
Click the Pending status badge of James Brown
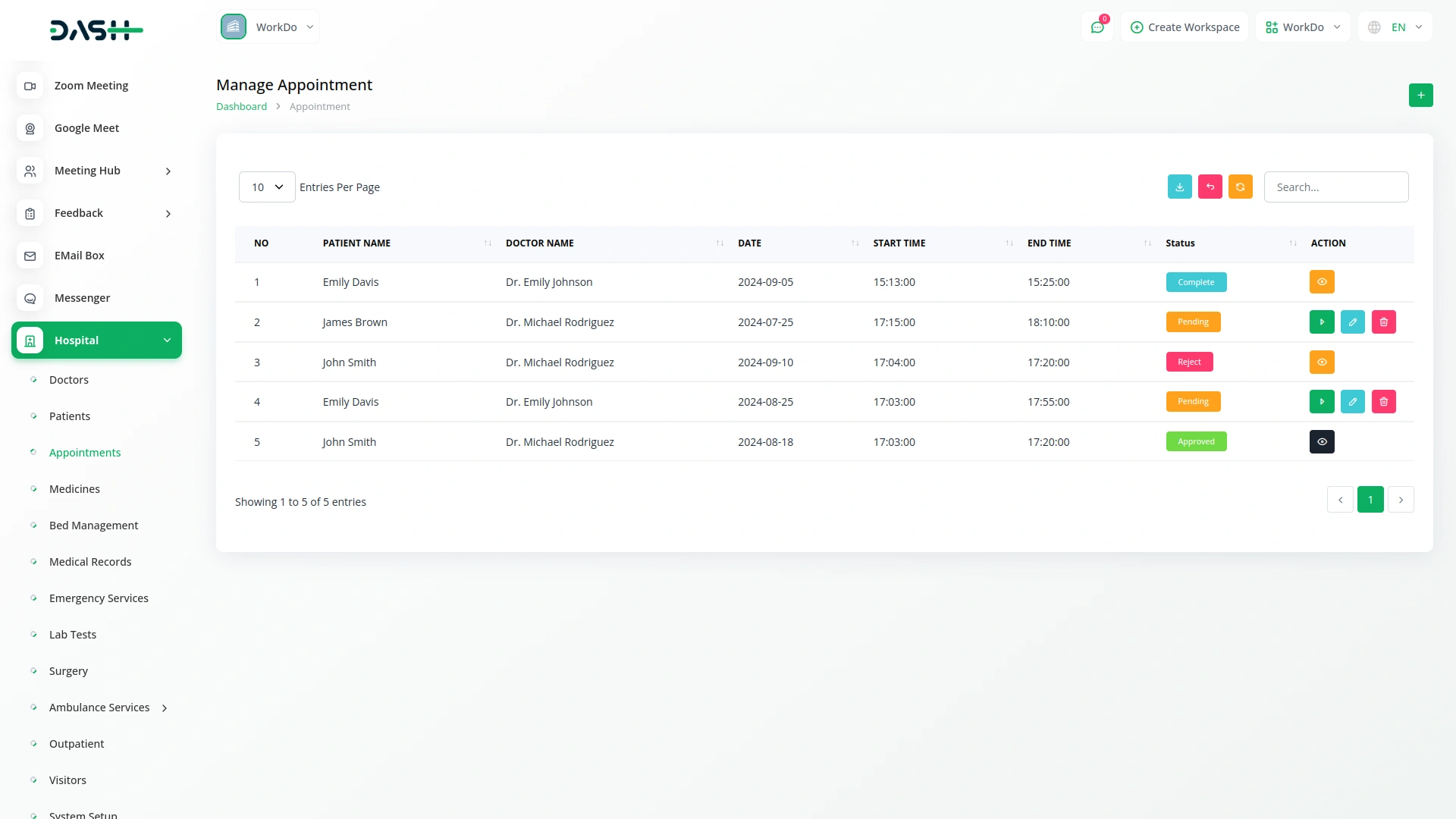[x=1192, y=322]
